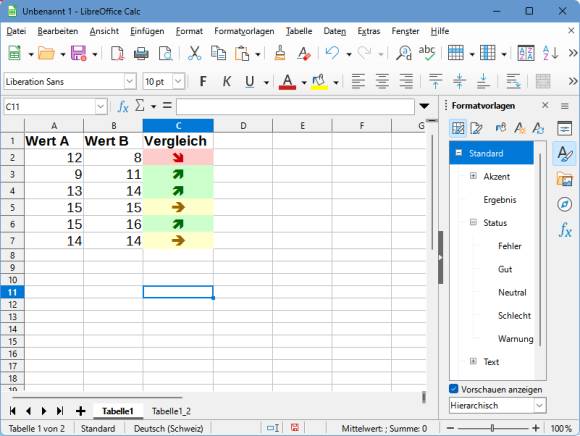Click the Cut scissors icon
The width and height of the screenshot is (580, 436).
click(x=194, y=54)
